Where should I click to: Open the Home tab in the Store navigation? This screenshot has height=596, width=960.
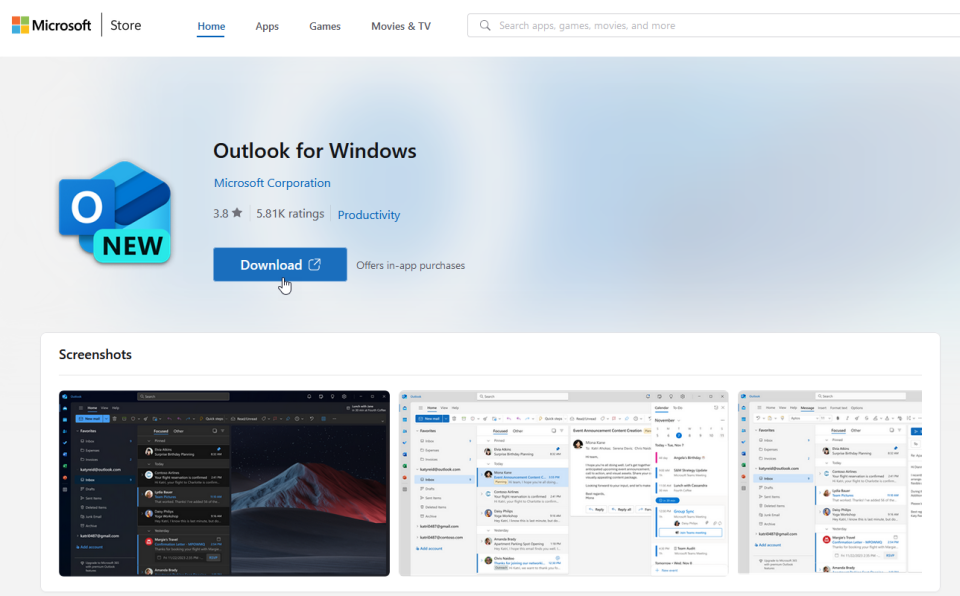210,26
